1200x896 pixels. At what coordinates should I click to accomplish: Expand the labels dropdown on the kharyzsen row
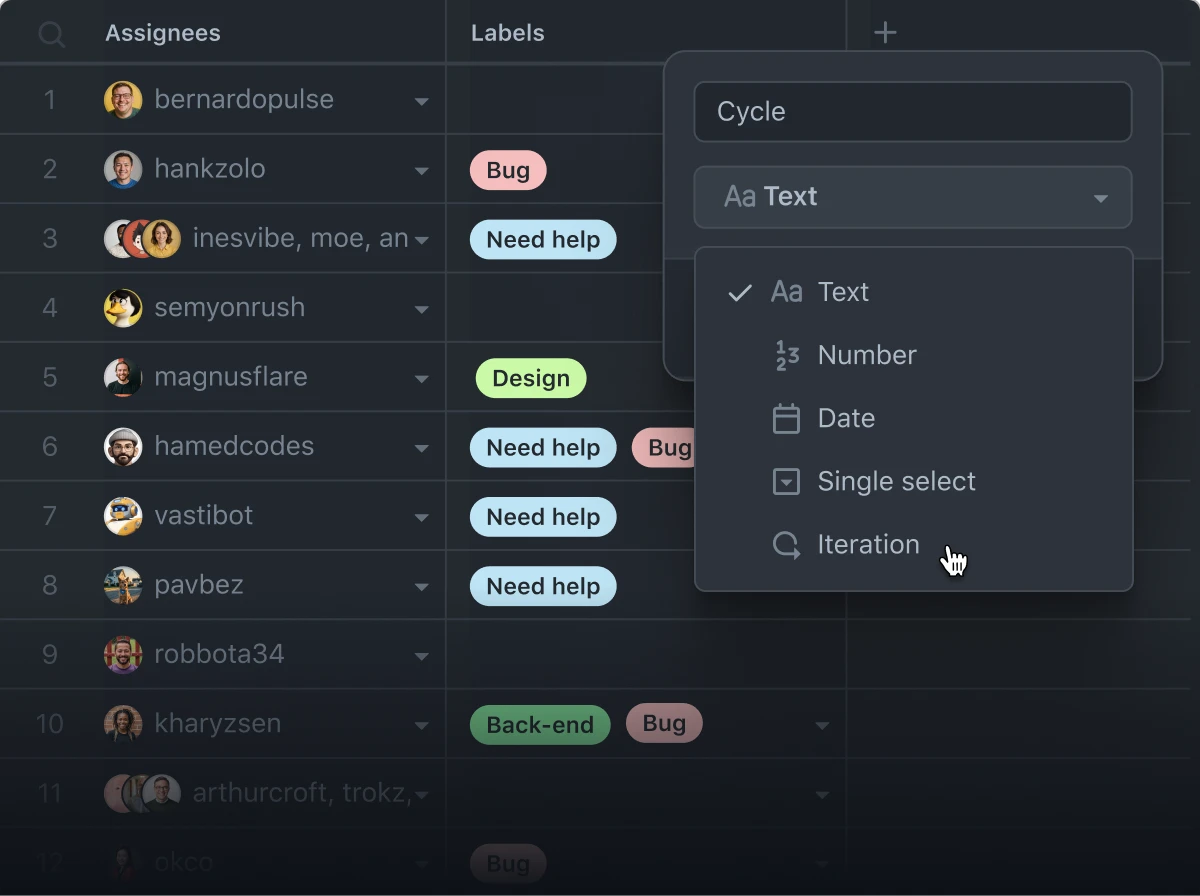(822, 724)
